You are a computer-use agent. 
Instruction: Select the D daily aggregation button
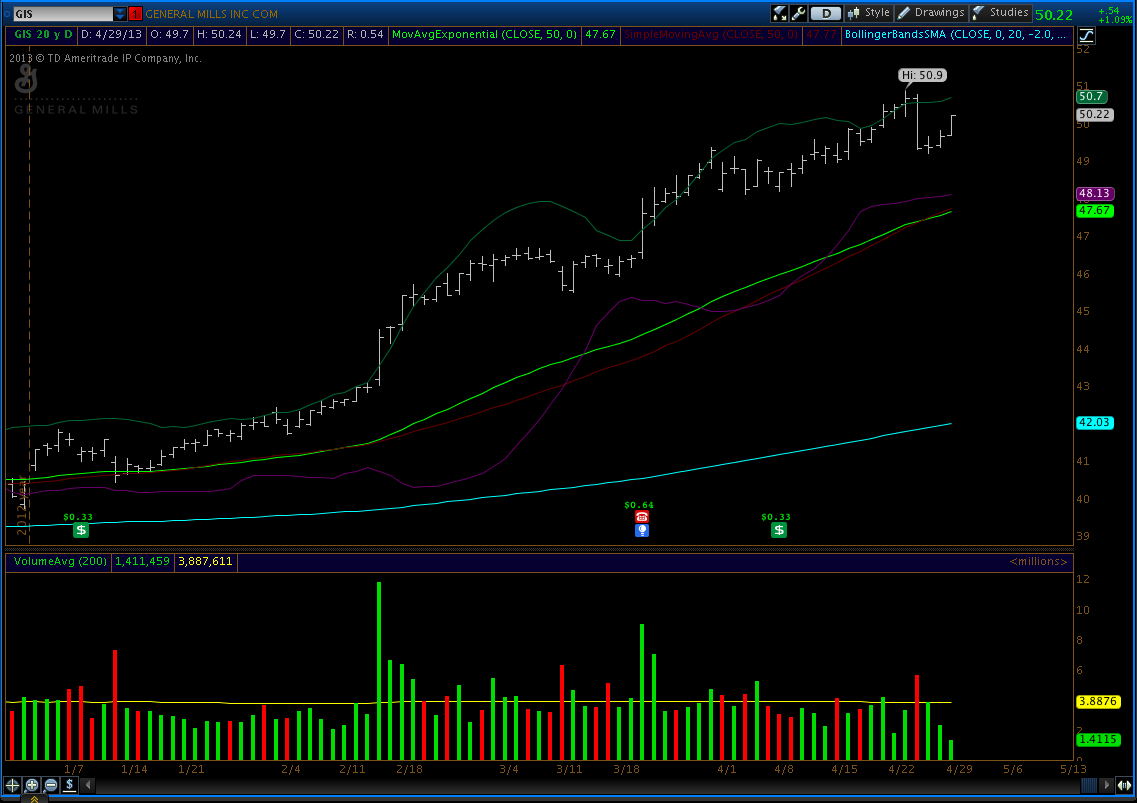click(826, 13)
